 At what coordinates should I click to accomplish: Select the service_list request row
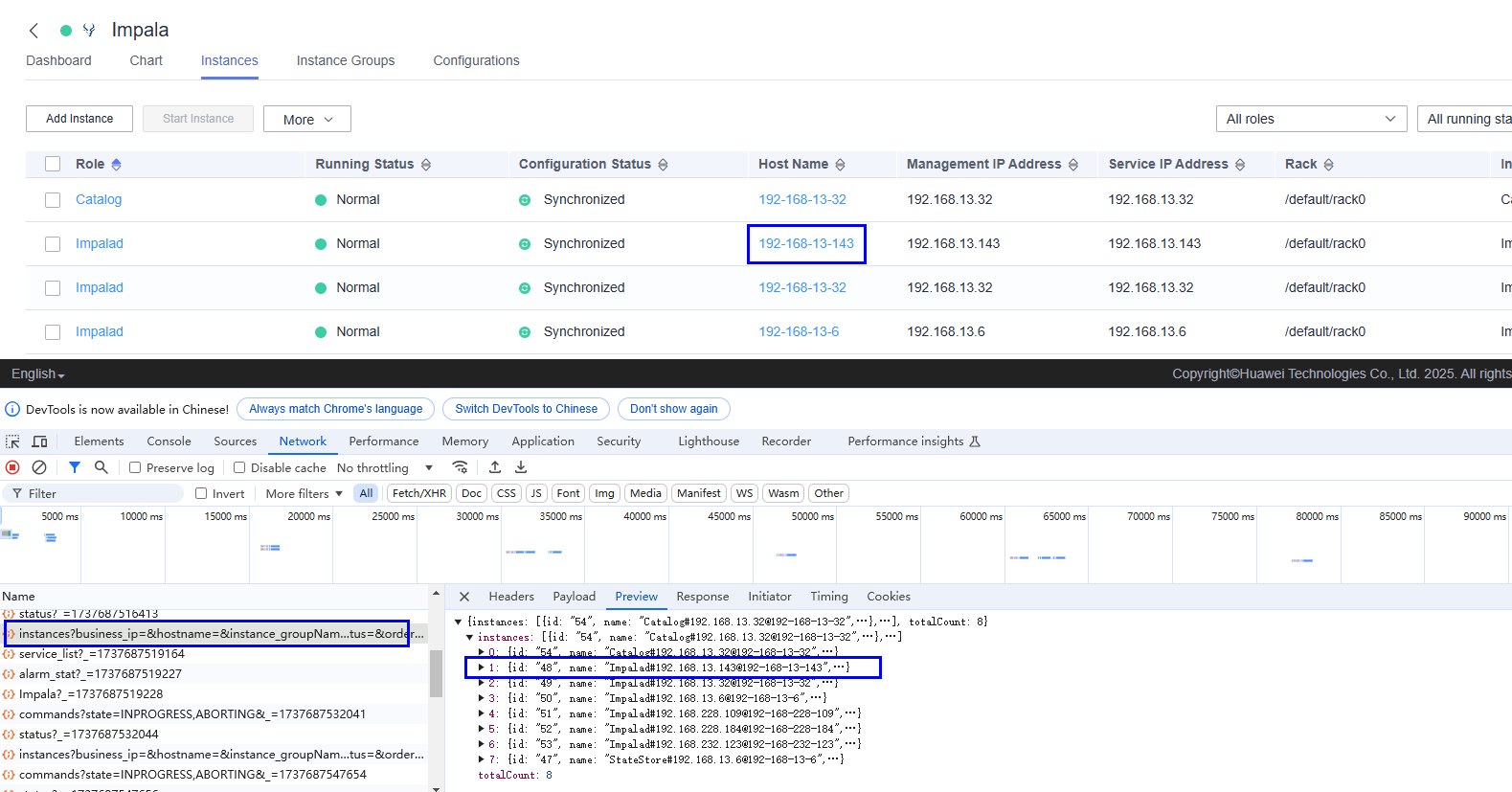[x=214, y=654]
